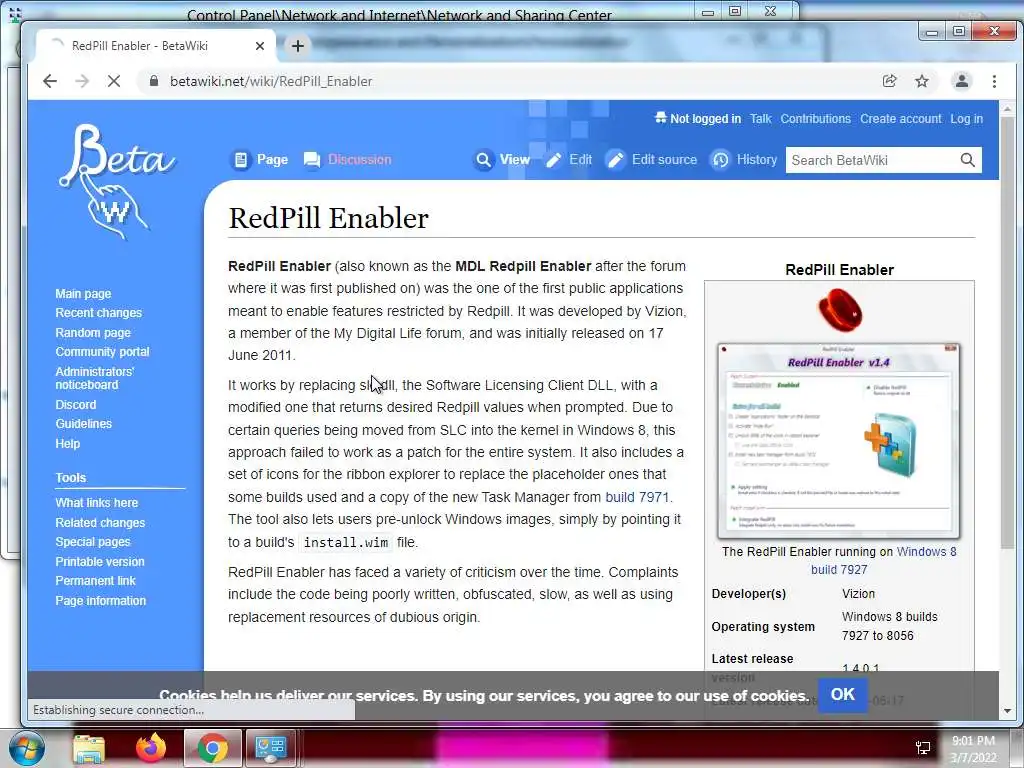
Task: Click the browser back arrow
Action: pyautogui.click(x=50, y=81)
